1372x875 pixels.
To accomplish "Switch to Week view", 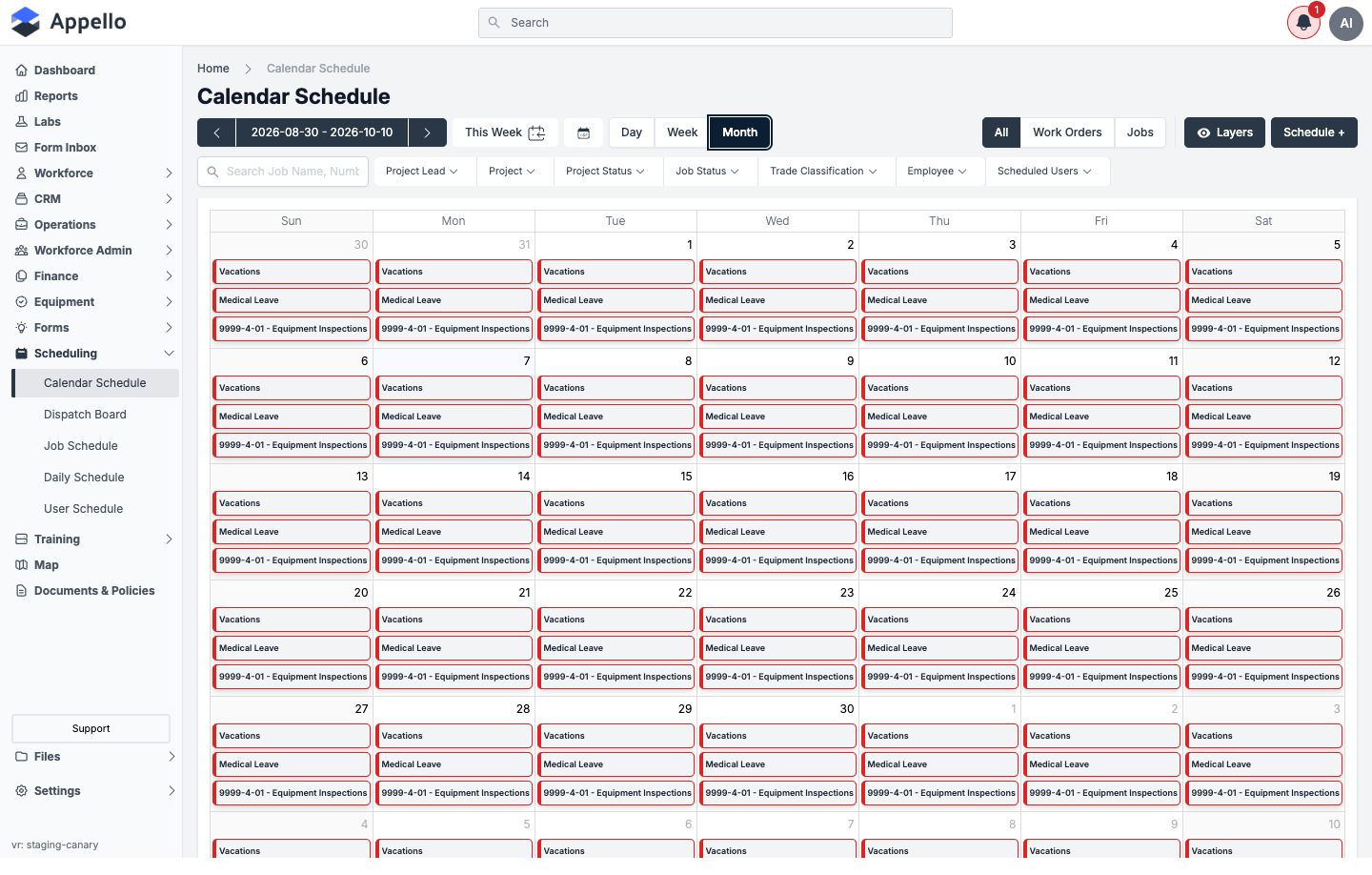I will [682, 132].
